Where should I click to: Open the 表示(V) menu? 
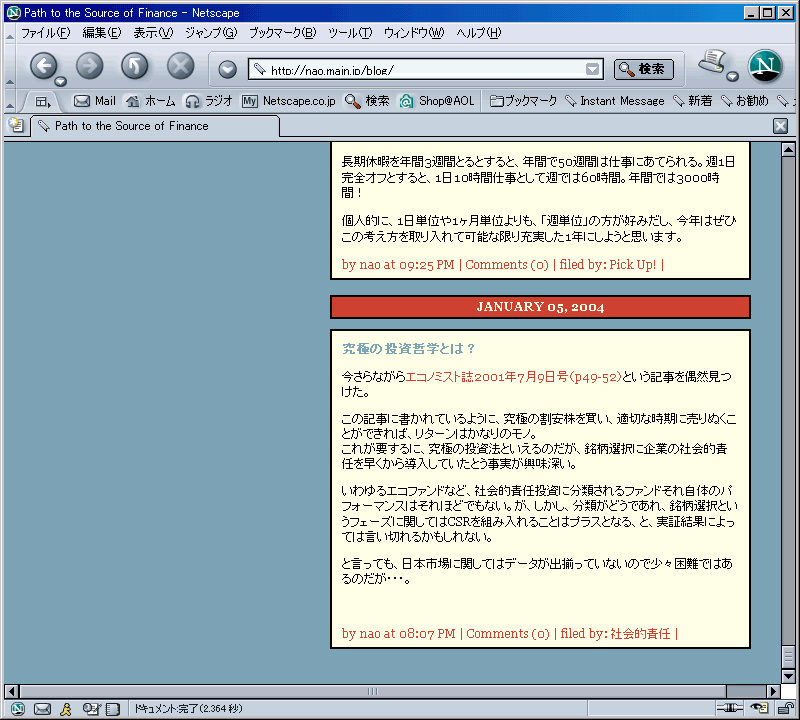coord(153,33)
